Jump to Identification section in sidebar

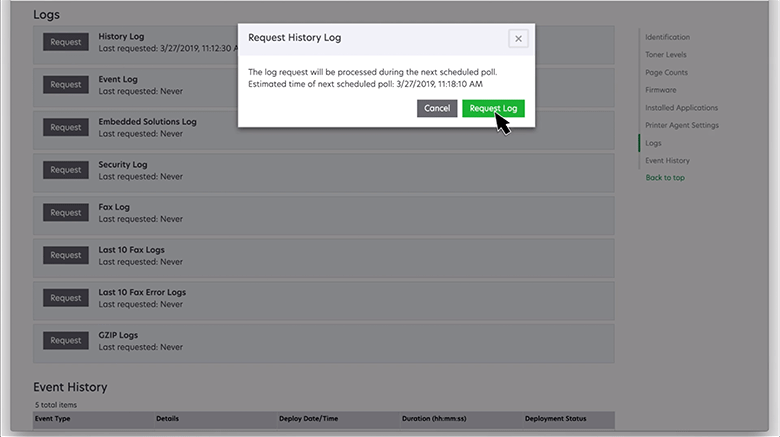(667, 37)
